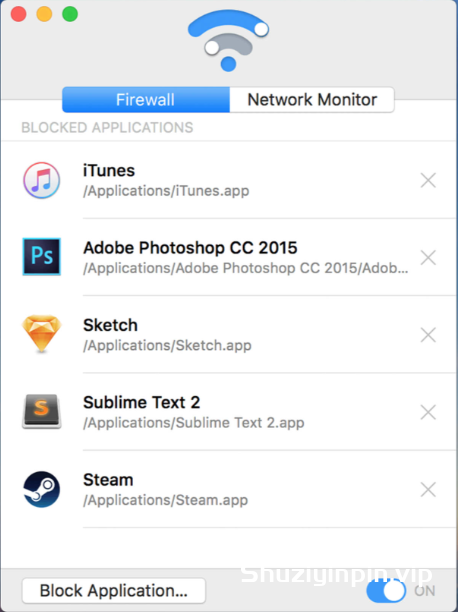Remove Sublime Text 2 from blocked list
458x612 pixels.
428,412
